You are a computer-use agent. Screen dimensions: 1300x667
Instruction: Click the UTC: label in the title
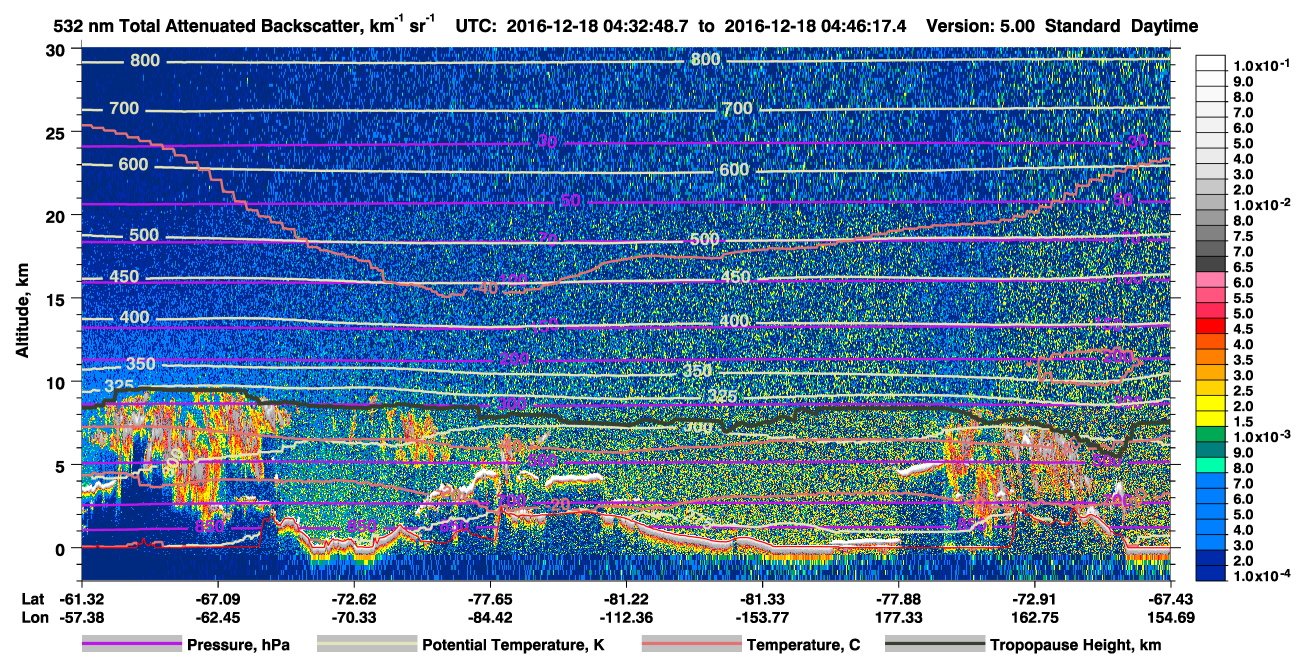478,26
